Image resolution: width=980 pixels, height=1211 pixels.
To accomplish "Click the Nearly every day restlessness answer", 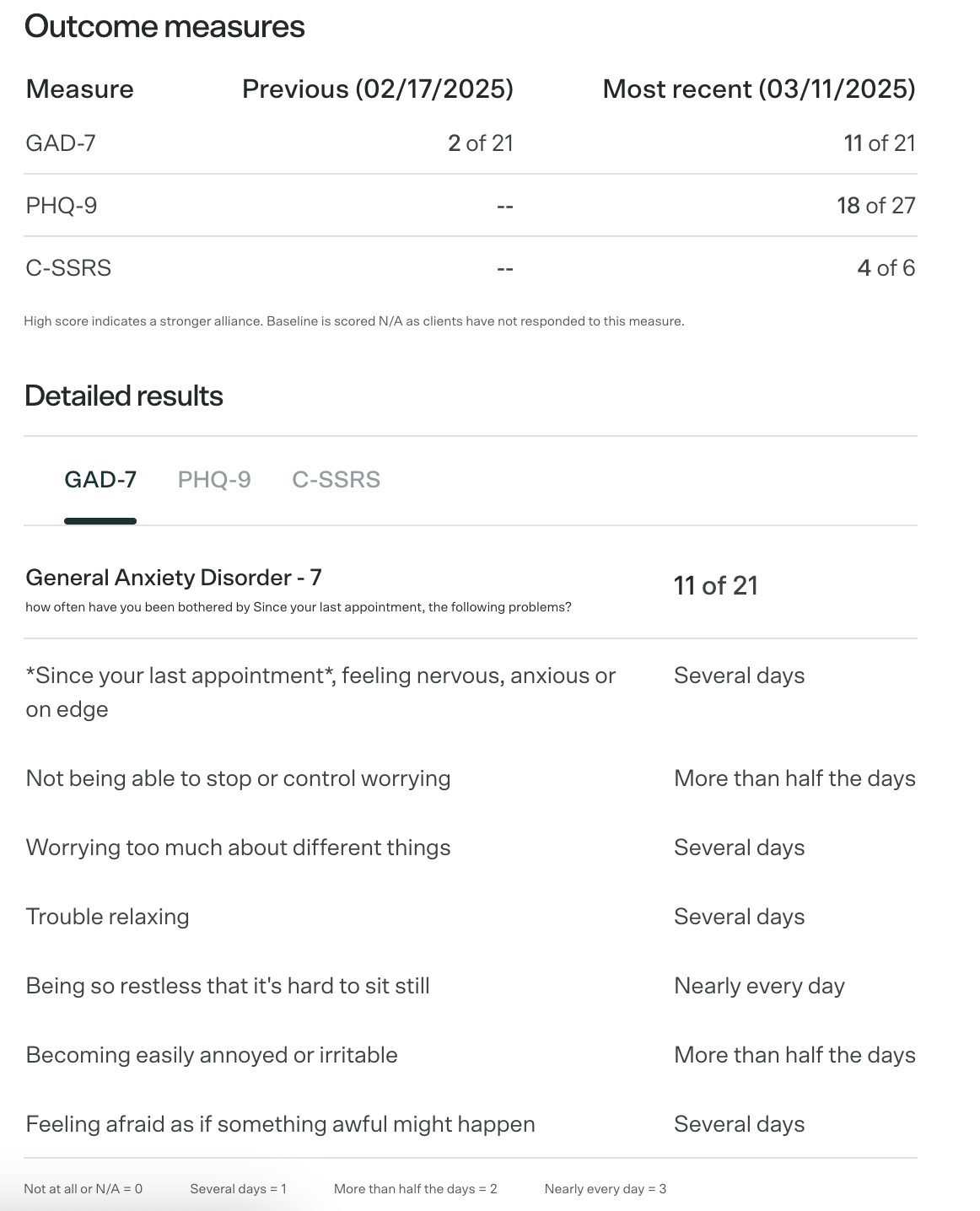I will tap(759, 986).
